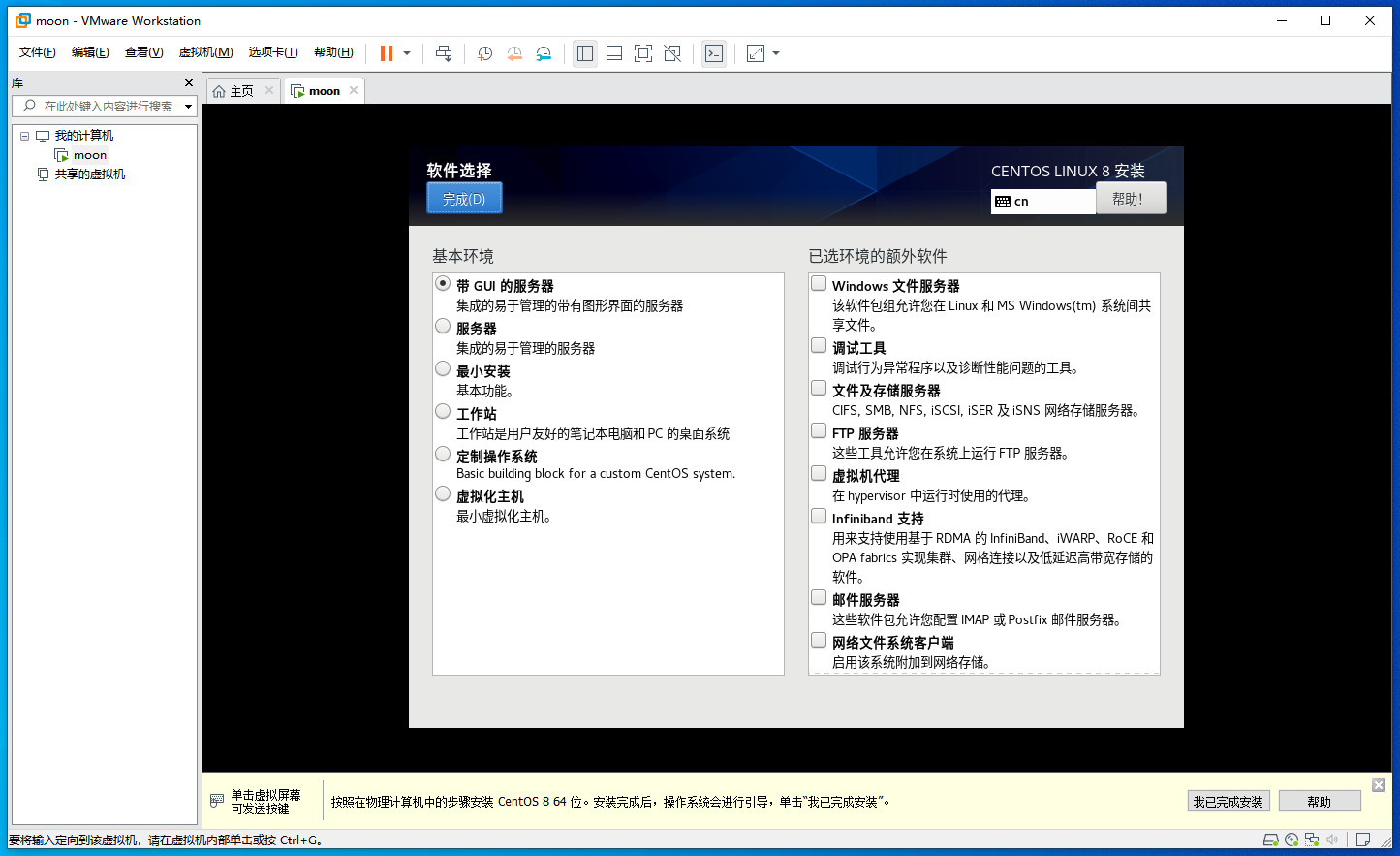
Task: Check the 调试工具 add-on
Action: [819, 346]
